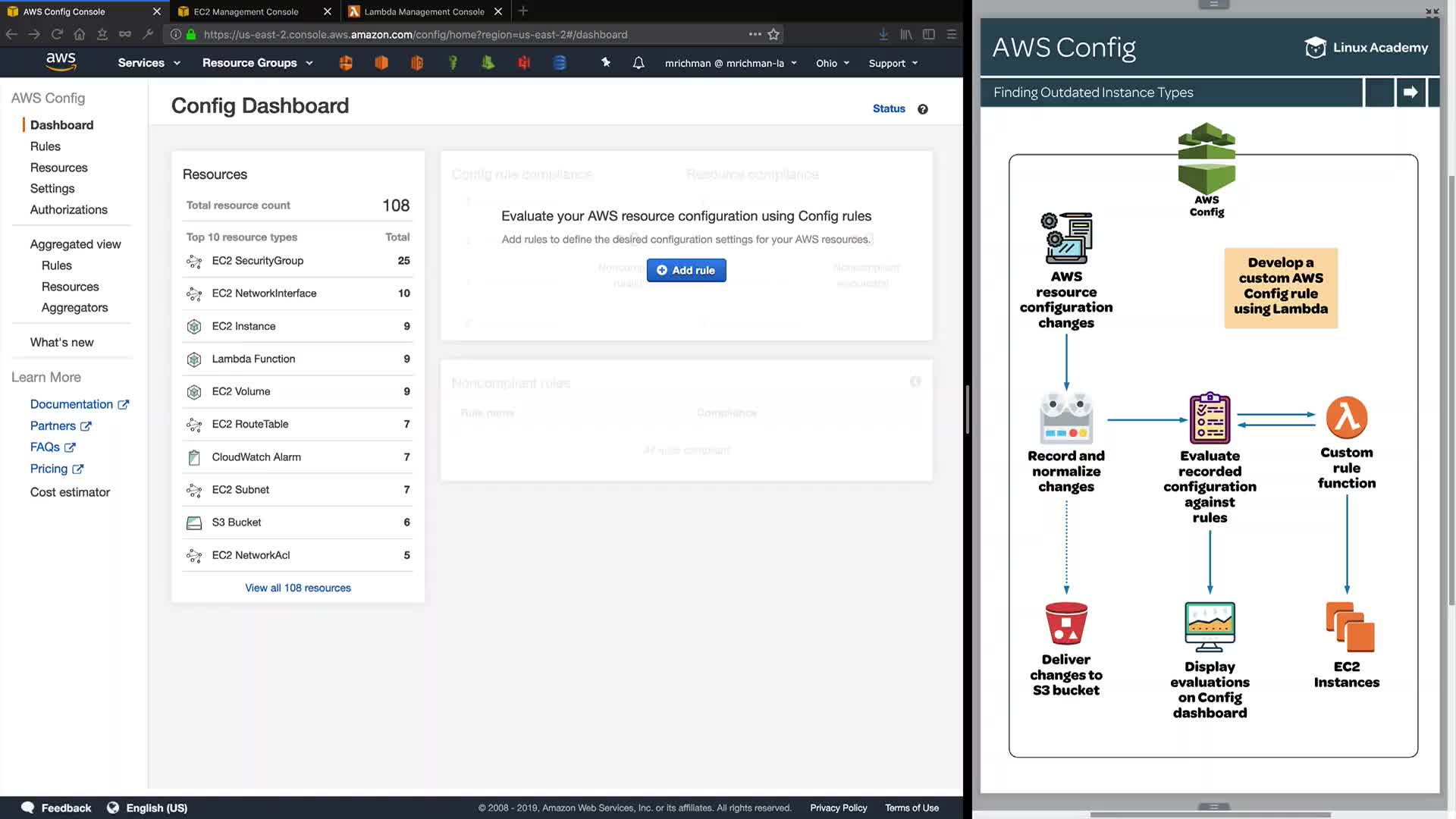Open View all 108 resources link
The height and width of the screenshot is (819, 1456).
pyautogui.click(x=298, y=588)
